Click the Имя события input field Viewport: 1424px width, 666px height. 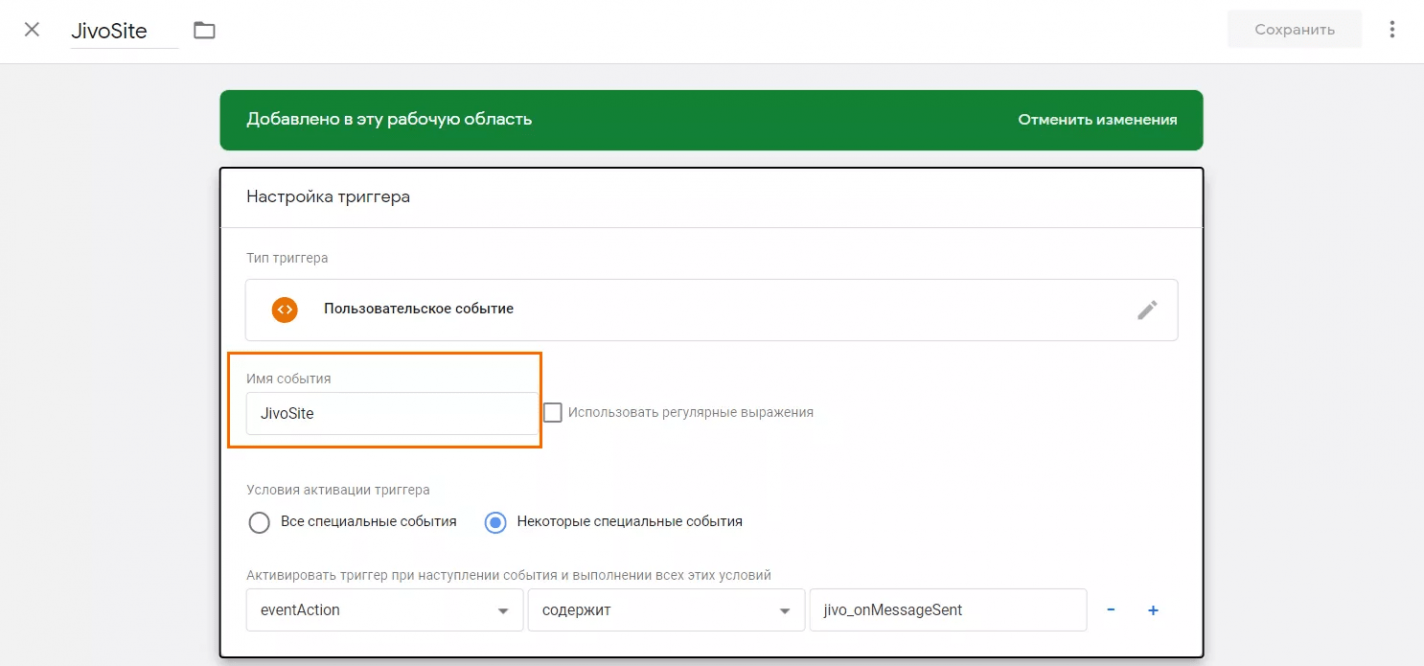click(x=391, y=413)
